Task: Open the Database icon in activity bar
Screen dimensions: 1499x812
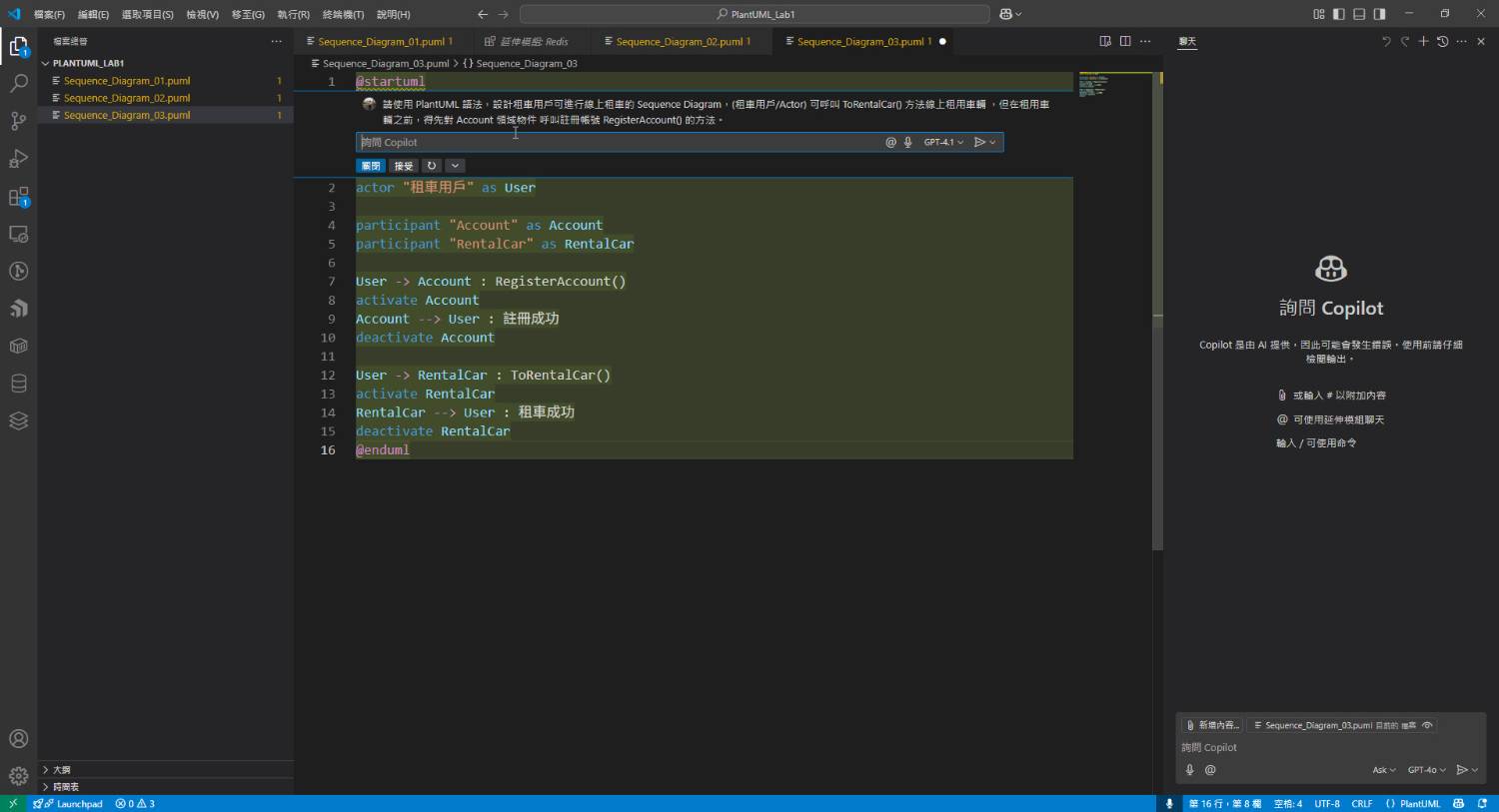Action: tap(18, 384)
